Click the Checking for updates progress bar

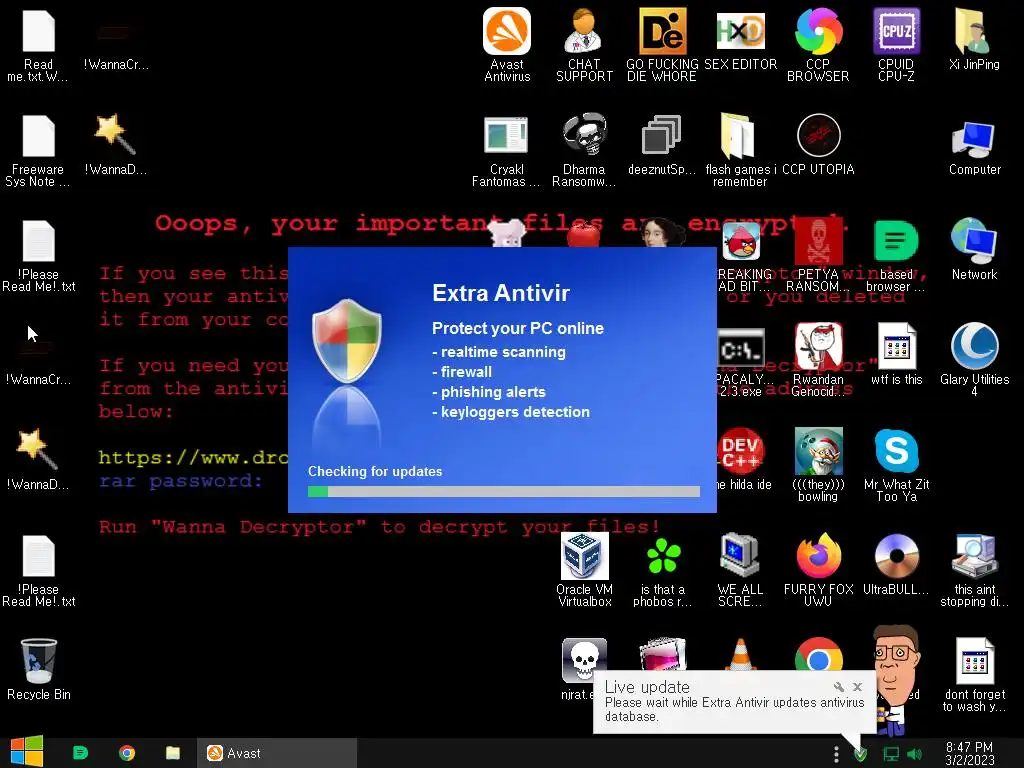click(x=504, y=492)
